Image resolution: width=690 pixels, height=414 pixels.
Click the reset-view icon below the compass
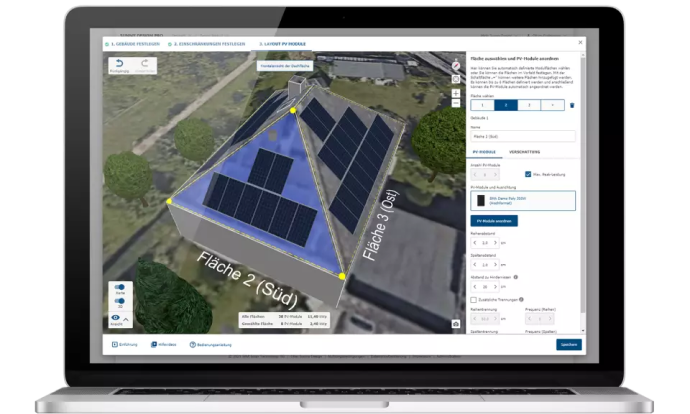(x=456, y=79)
